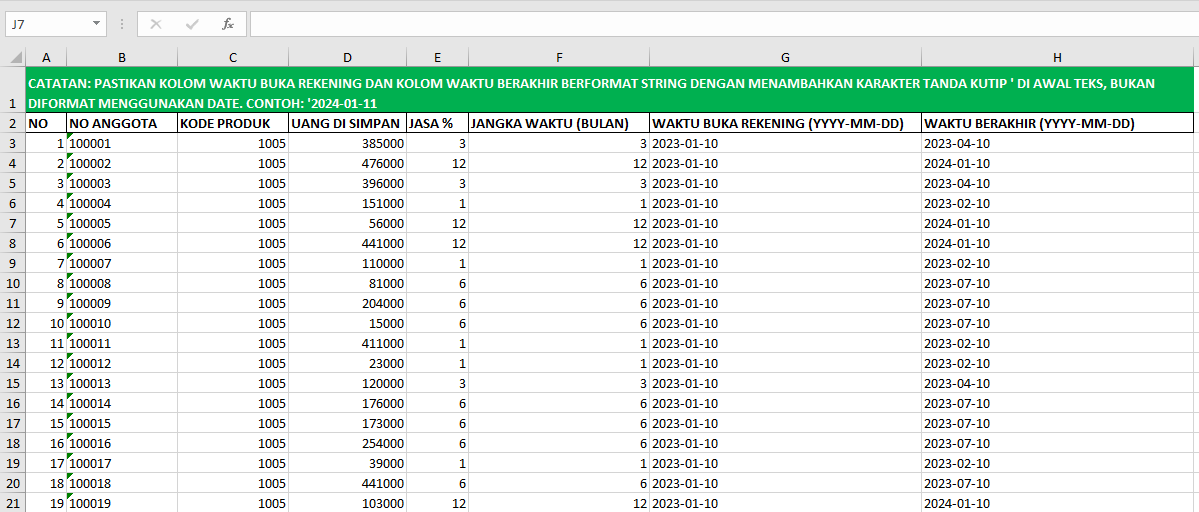Click WAKTU BUKA REKENING cell for member 100016
Image resolution: width=1199 pixels, height=512 pixels.
tap(785, 443)
